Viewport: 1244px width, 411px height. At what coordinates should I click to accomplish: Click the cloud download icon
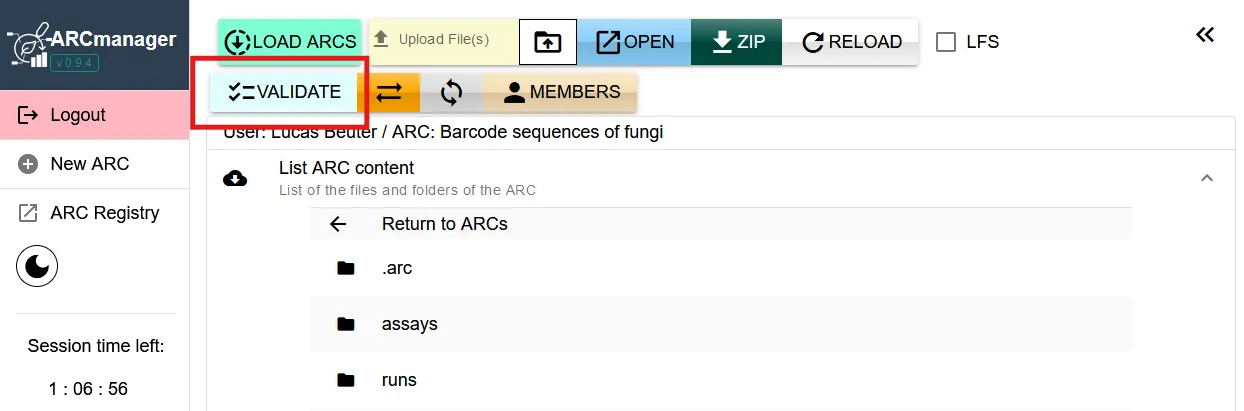235,178
